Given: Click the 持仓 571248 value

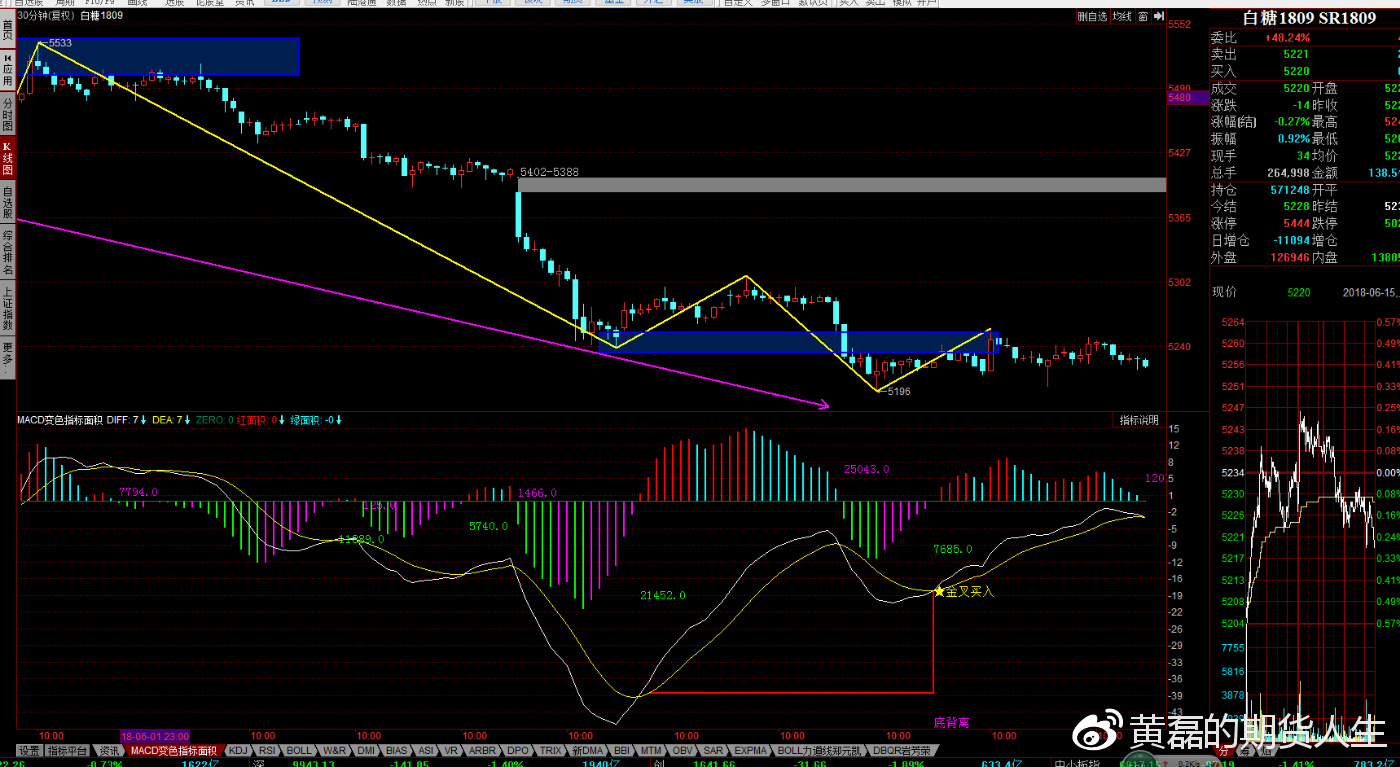Looking at the screenshot, I should (1290, 190).
